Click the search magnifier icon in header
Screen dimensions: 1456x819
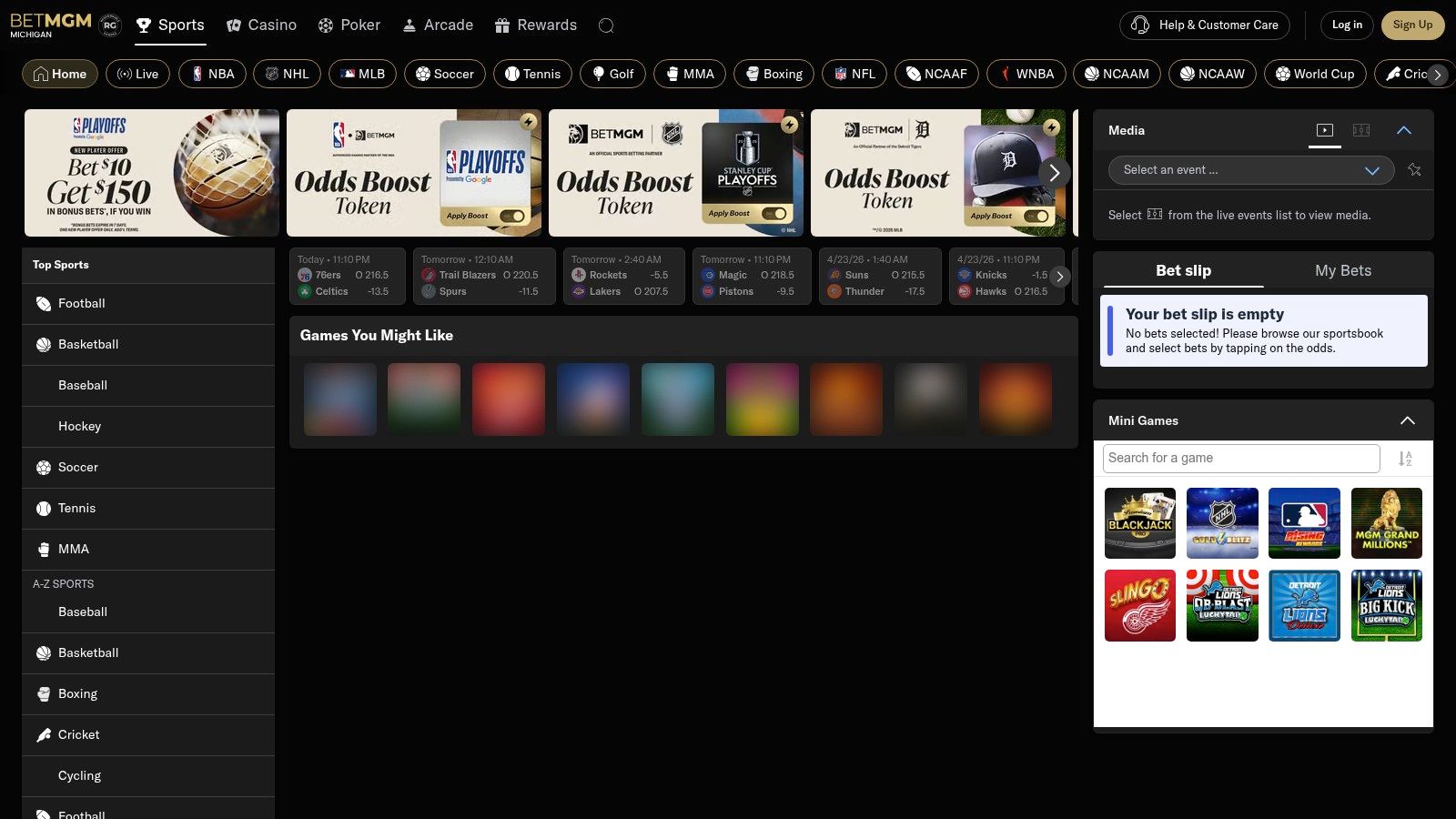pos(606,25)
